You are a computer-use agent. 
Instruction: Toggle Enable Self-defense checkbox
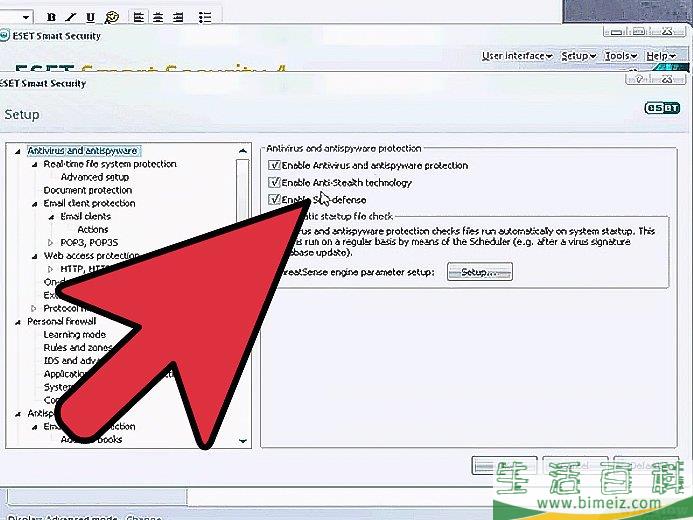274,200
